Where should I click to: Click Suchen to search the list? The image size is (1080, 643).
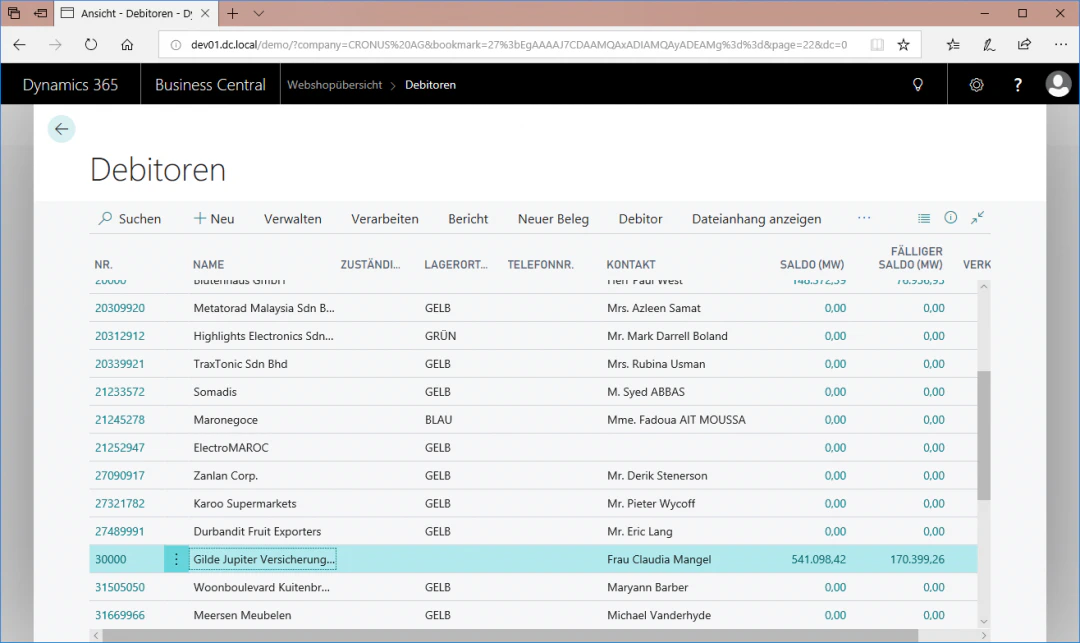tap(129, 219)
